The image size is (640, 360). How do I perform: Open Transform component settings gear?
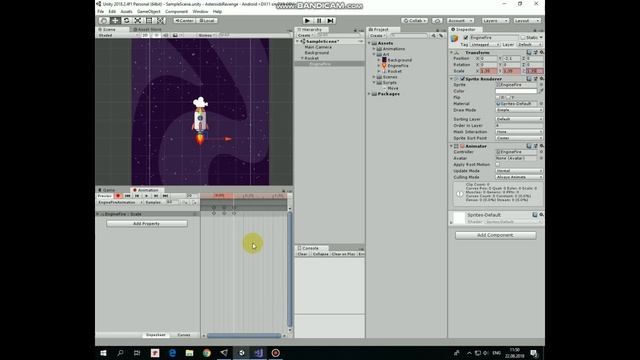pyautogui.click(x=542, y=52)
